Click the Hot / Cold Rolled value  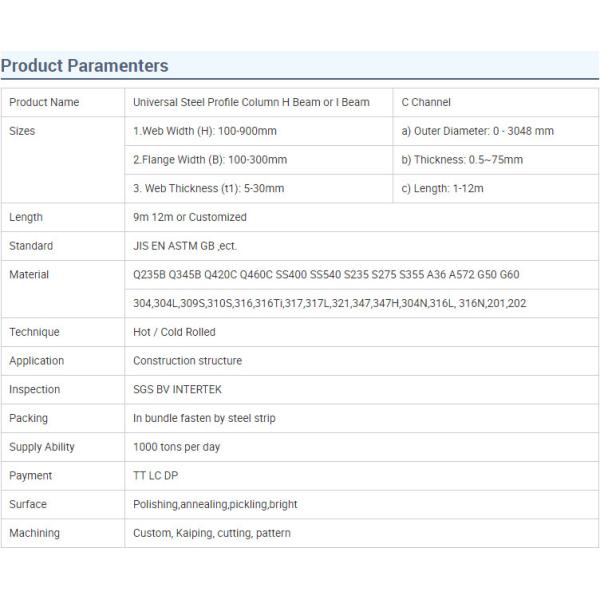(174, 332)
